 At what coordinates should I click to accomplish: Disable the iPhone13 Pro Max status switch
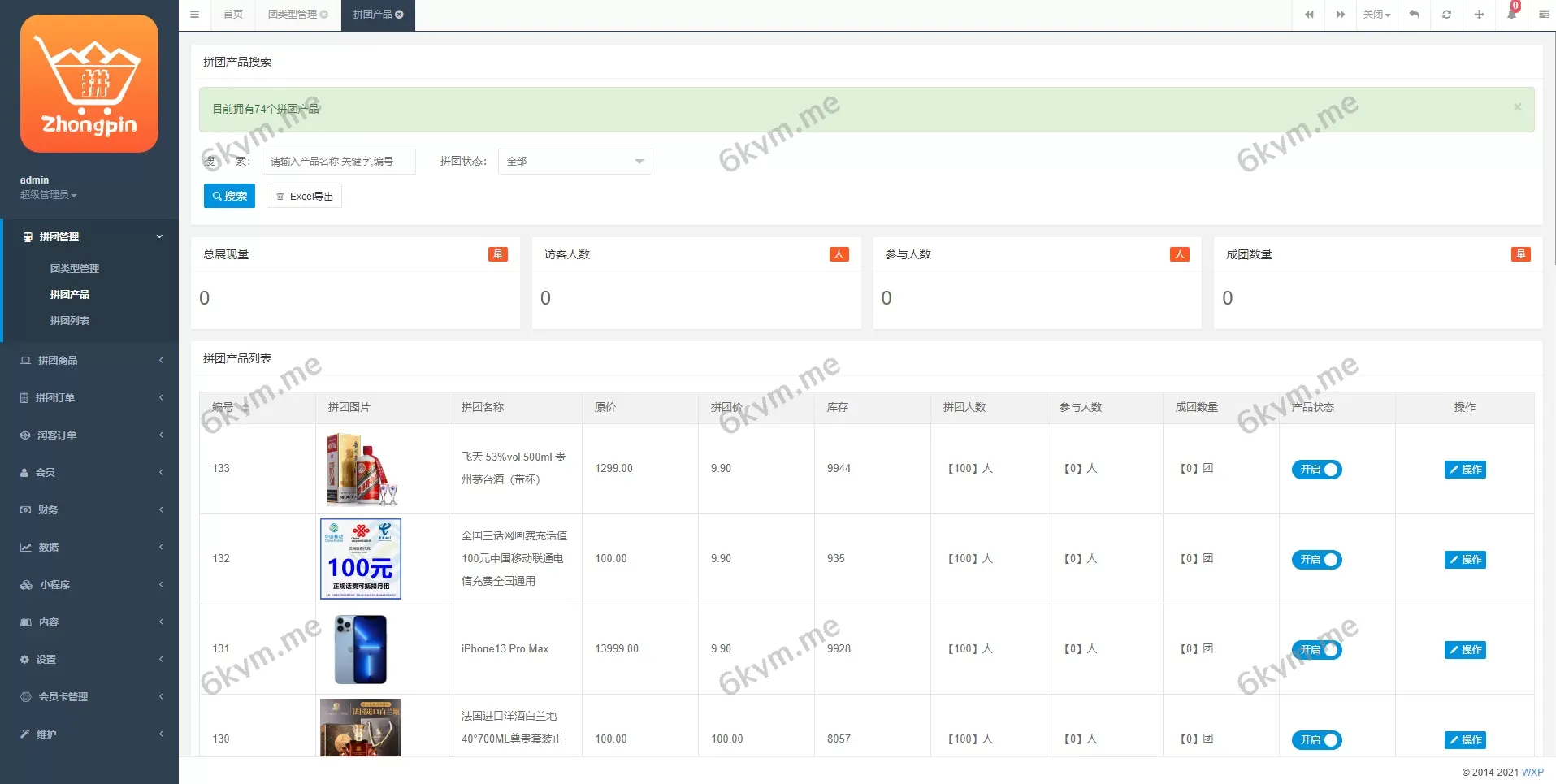point(1316,650)
